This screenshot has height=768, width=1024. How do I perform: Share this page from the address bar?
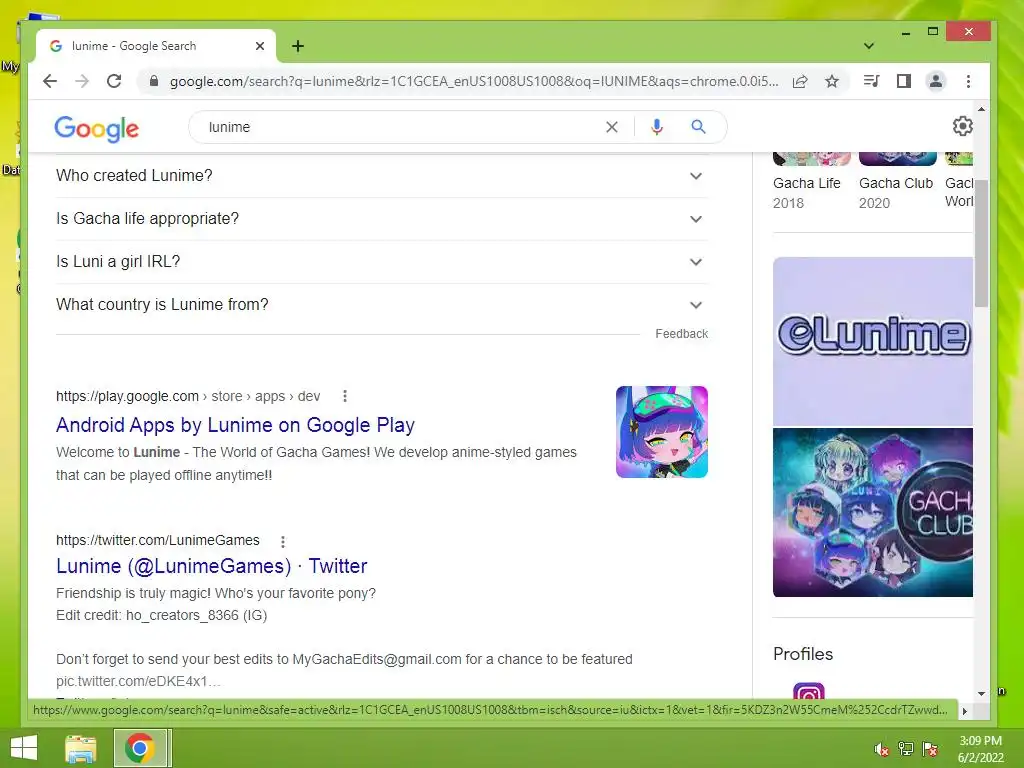coord(800,81)
